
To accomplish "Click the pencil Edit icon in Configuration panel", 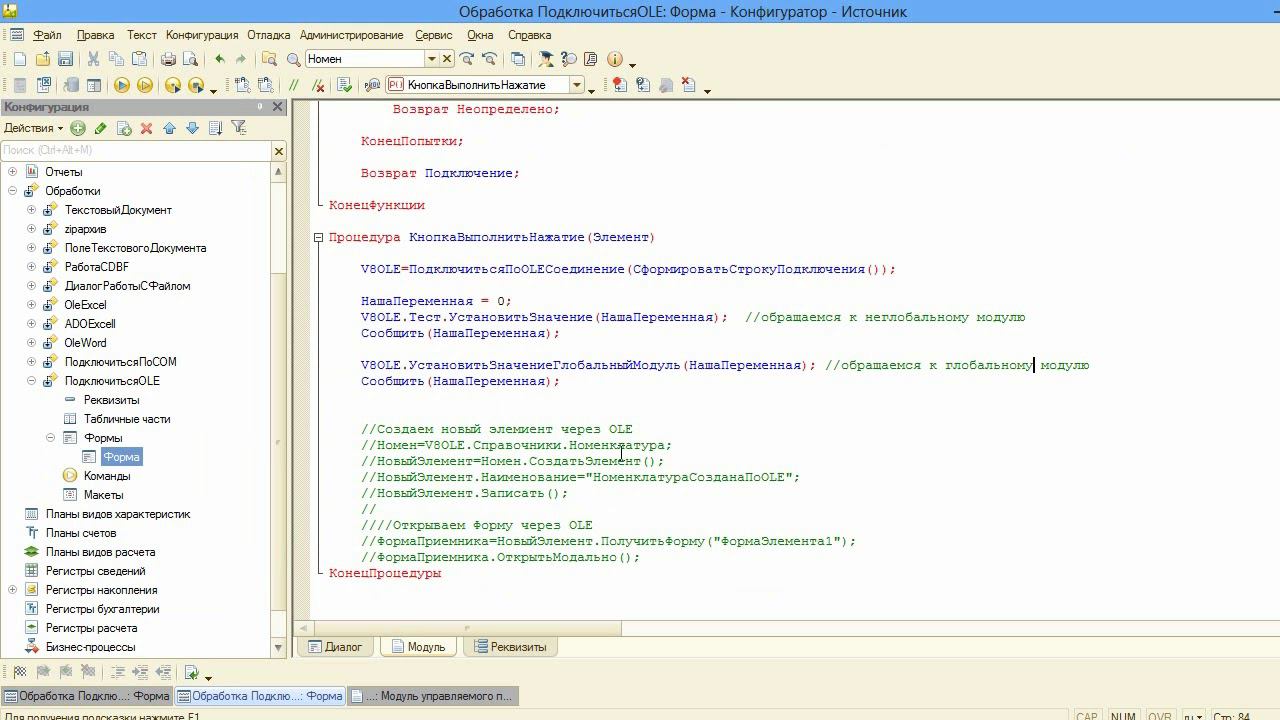I will coord(101,128).
